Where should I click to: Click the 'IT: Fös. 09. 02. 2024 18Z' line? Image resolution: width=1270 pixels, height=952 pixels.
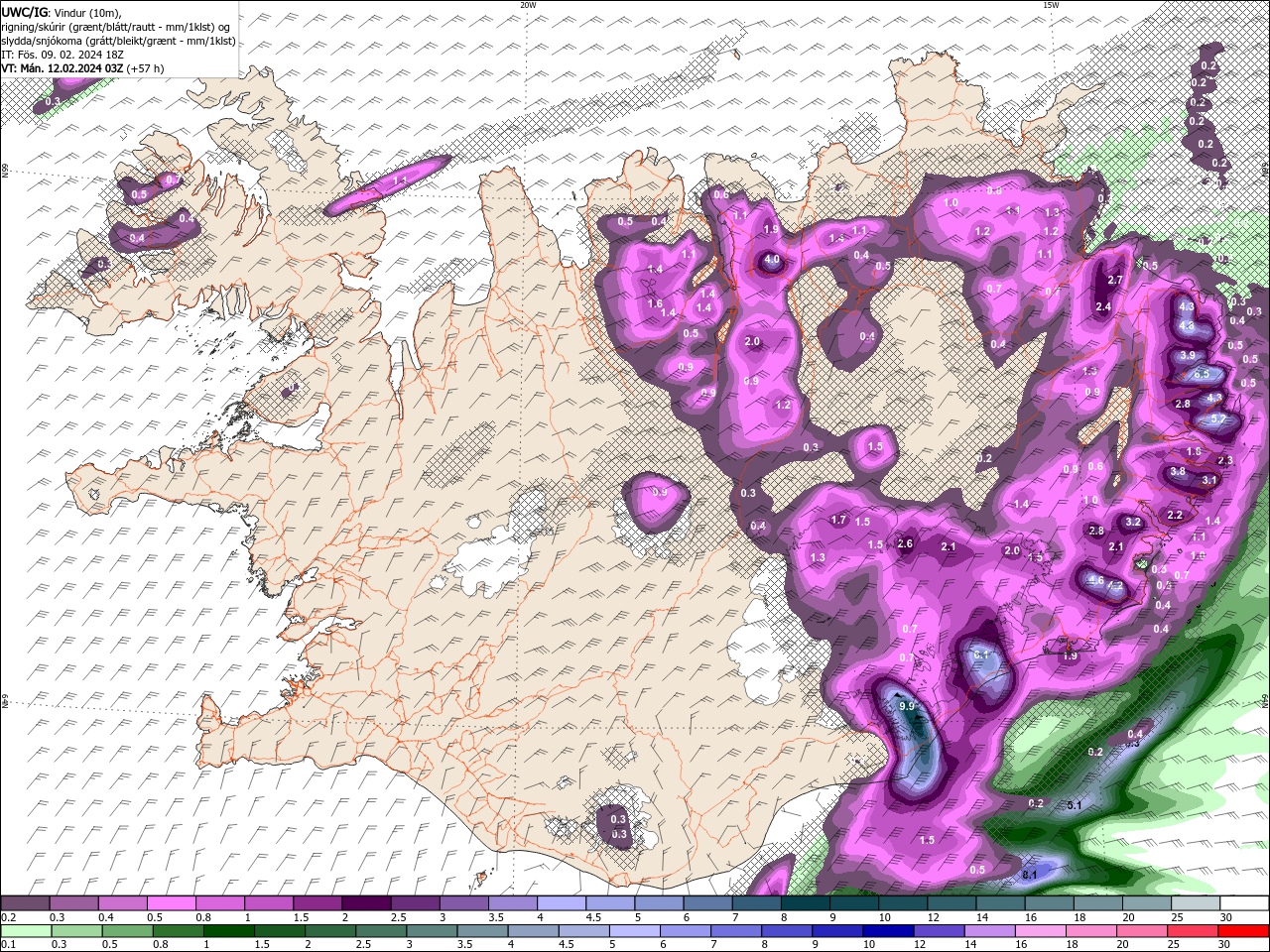click(x=63, y=55)
